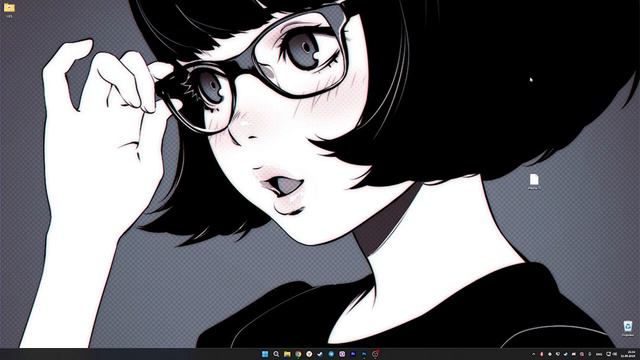Image resolution: width=640 pixels, height=360 pixels.
Task: Open Adobe Photoshop on the taskbar
Action: [364, 354]
